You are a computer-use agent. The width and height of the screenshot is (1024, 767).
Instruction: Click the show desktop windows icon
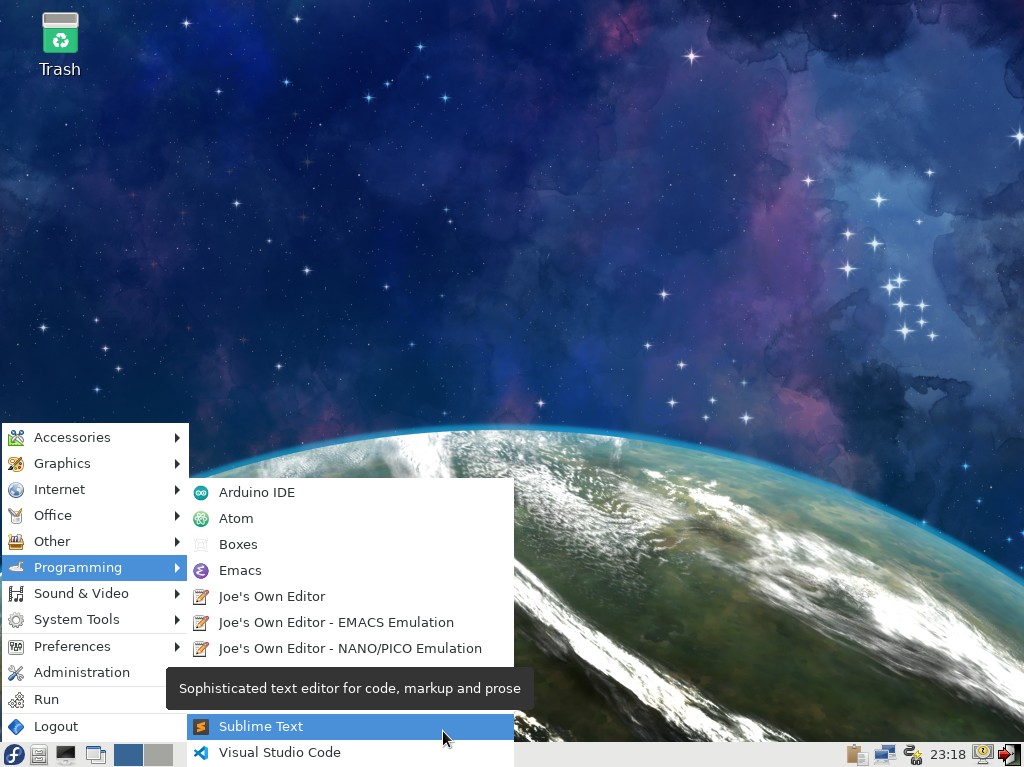point(96,755)
